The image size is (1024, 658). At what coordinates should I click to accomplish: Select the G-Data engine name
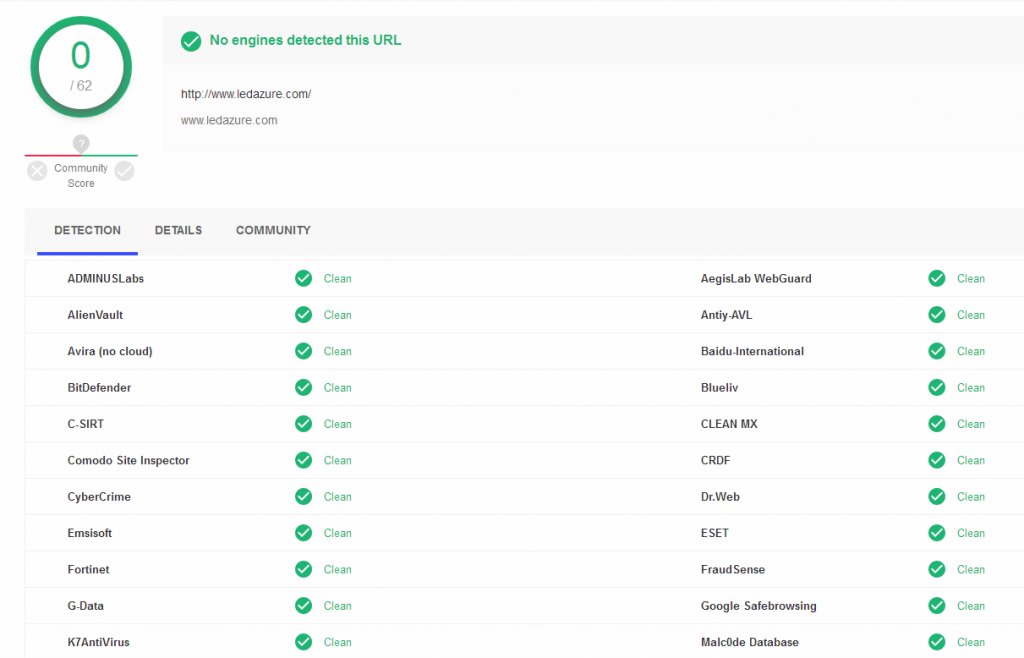86,606
